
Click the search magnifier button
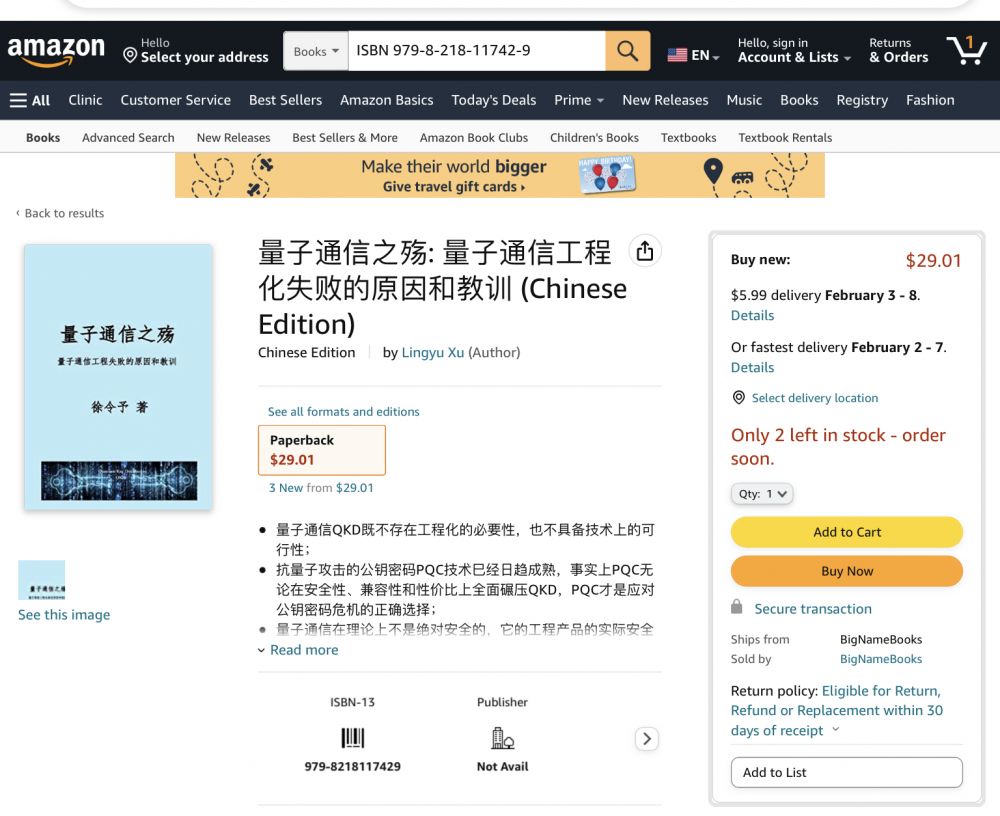coord(628,51)
